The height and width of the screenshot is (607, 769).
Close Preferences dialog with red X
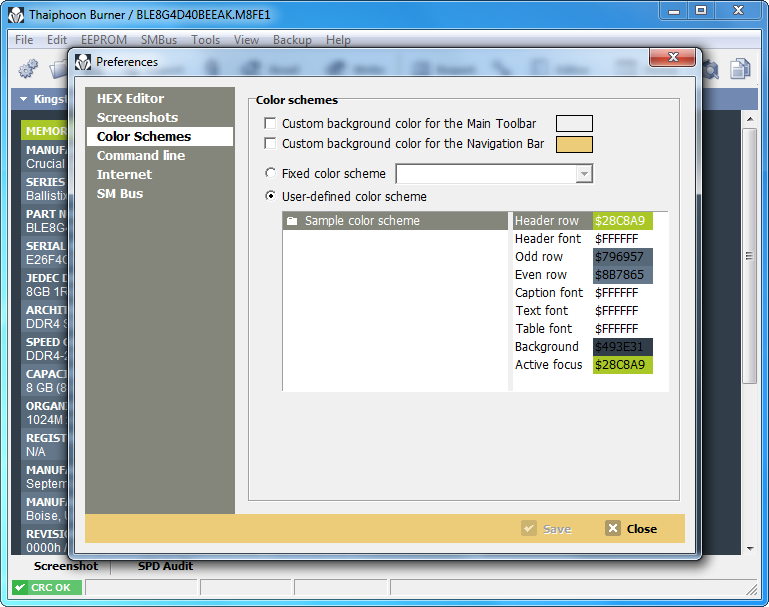point(672,57)
